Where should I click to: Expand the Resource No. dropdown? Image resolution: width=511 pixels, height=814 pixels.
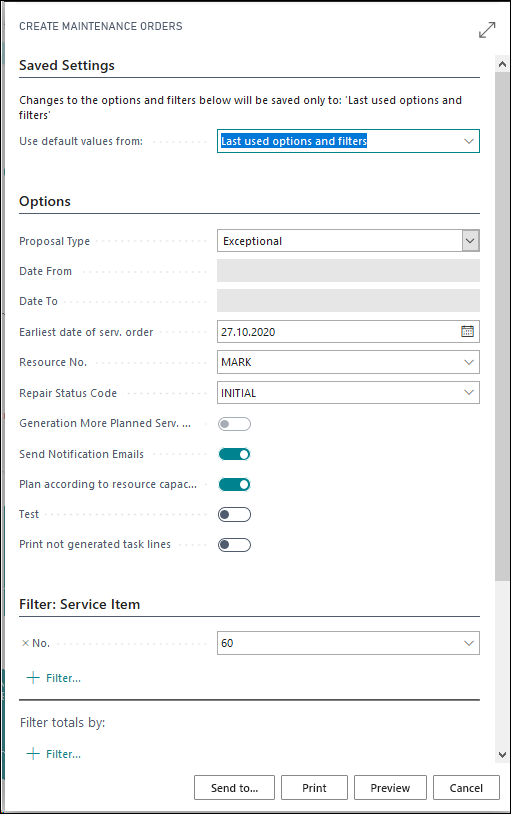(469, 362)
